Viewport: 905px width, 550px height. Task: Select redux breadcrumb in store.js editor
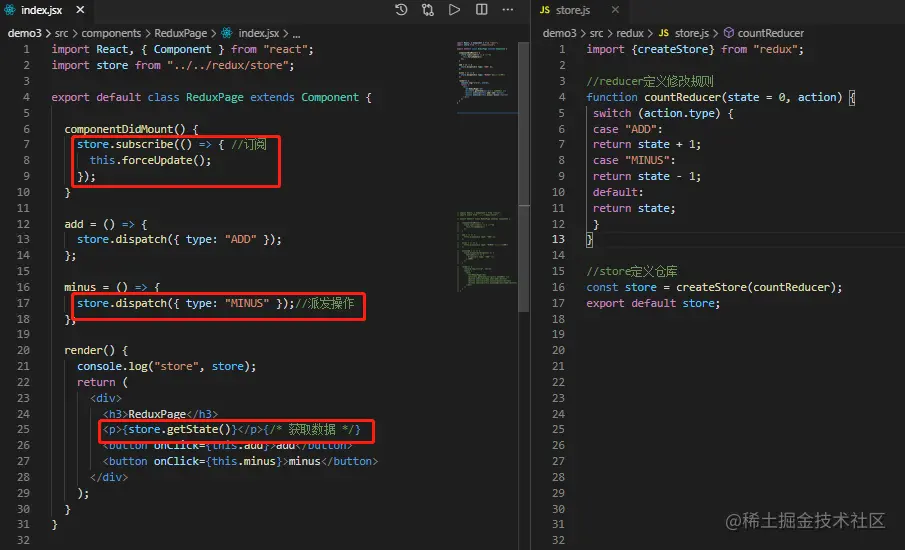point(630,33)
